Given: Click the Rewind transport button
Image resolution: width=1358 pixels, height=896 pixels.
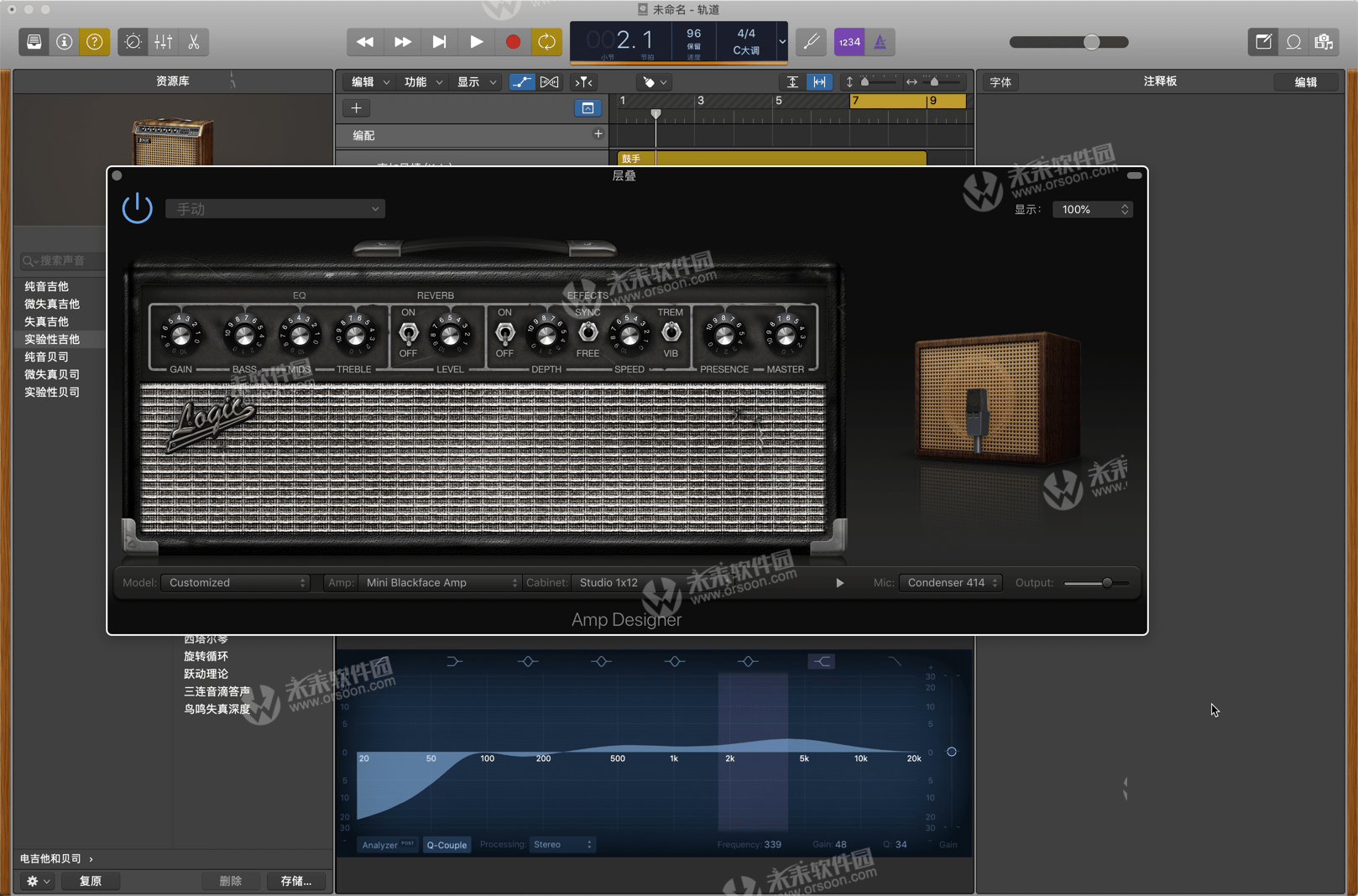Looking at the screenshot, I should click(365, 42).
